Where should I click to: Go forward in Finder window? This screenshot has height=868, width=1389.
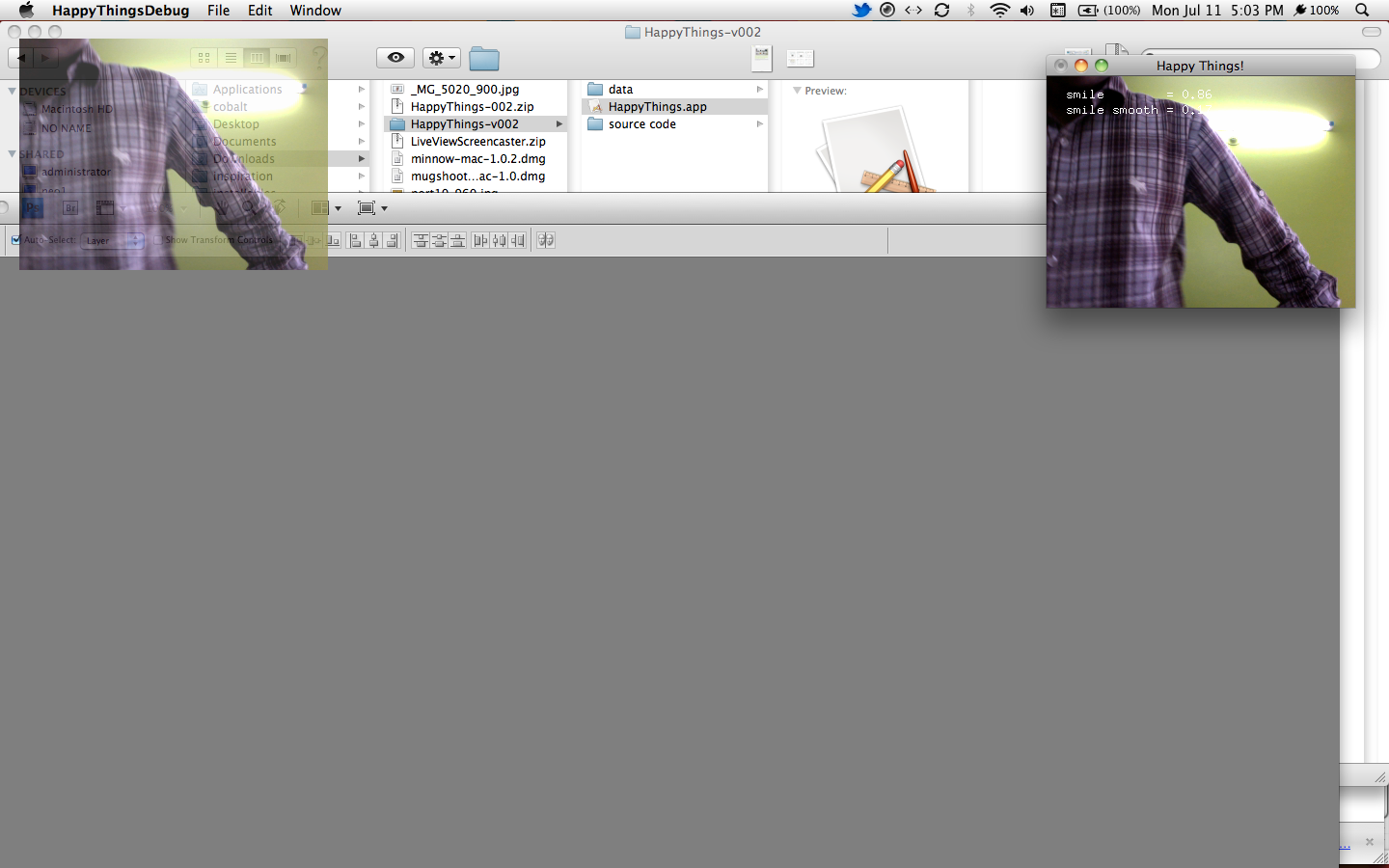[x=45, y=58]
